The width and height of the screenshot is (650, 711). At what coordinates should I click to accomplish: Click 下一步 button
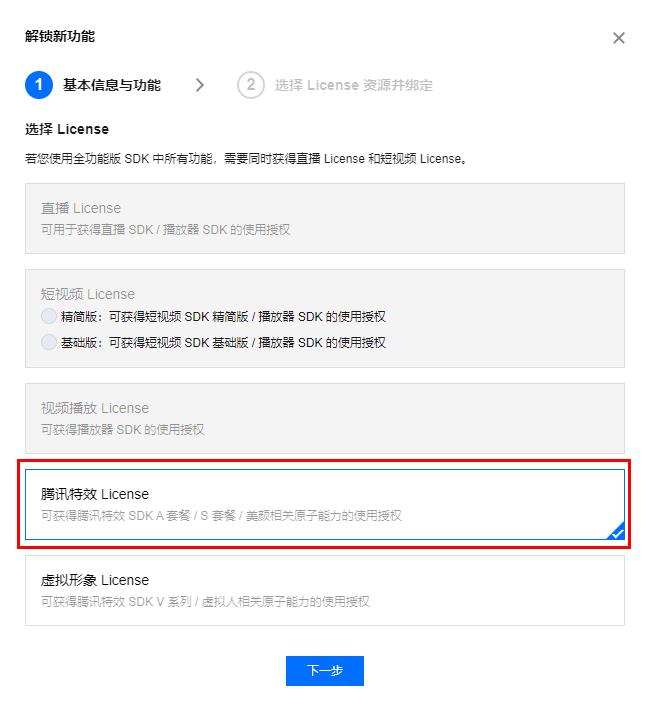click(325, 671)
